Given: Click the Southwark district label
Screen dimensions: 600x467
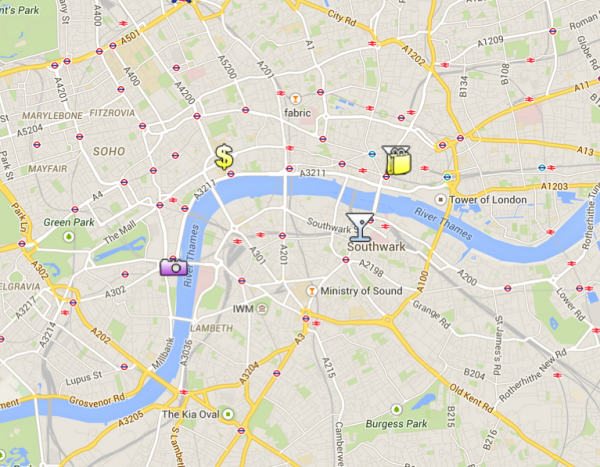Looking at the screenshot, I should [x=376, y=247].
